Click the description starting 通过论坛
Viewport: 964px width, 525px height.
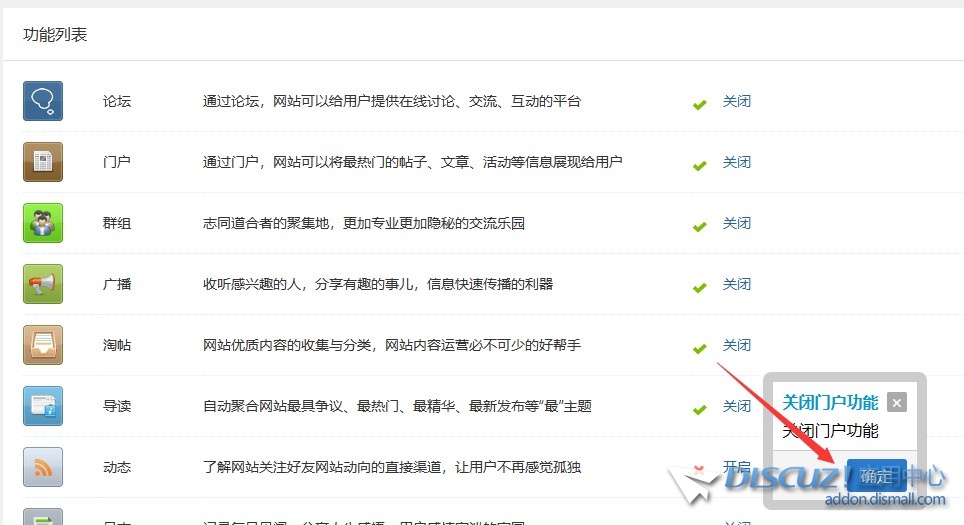click(392, 101)
